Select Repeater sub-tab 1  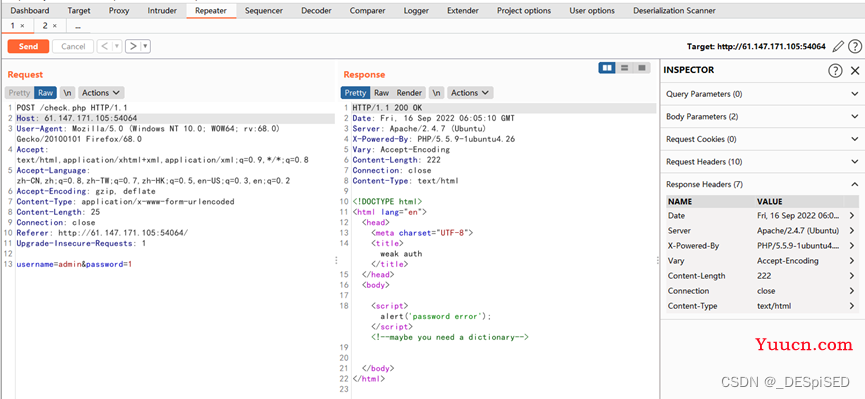(x=13, y=25)
